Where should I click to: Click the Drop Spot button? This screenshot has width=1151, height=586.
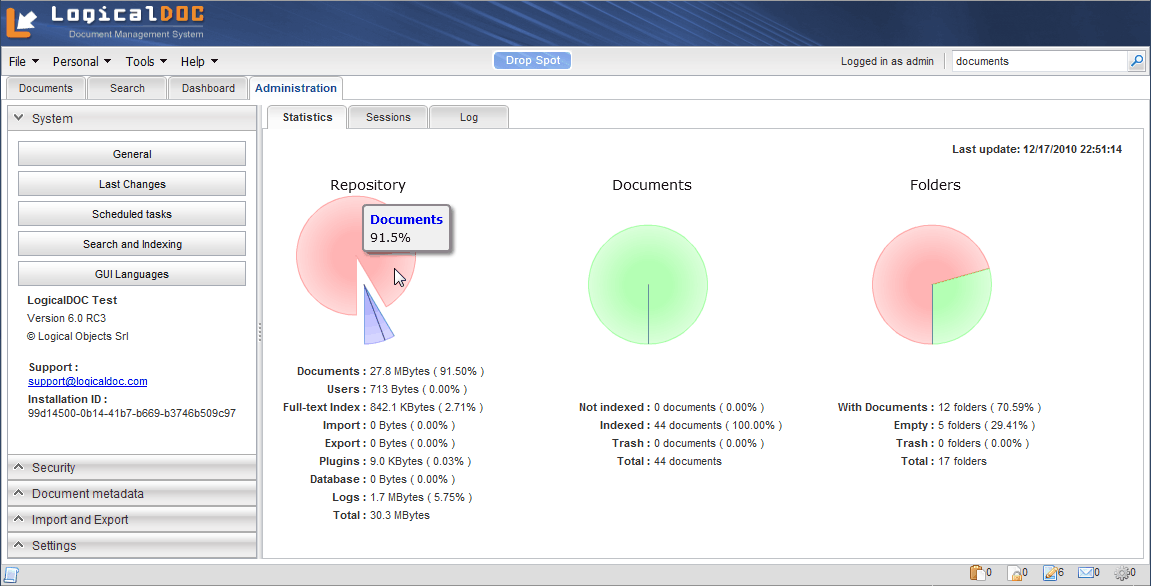[533, 61]
